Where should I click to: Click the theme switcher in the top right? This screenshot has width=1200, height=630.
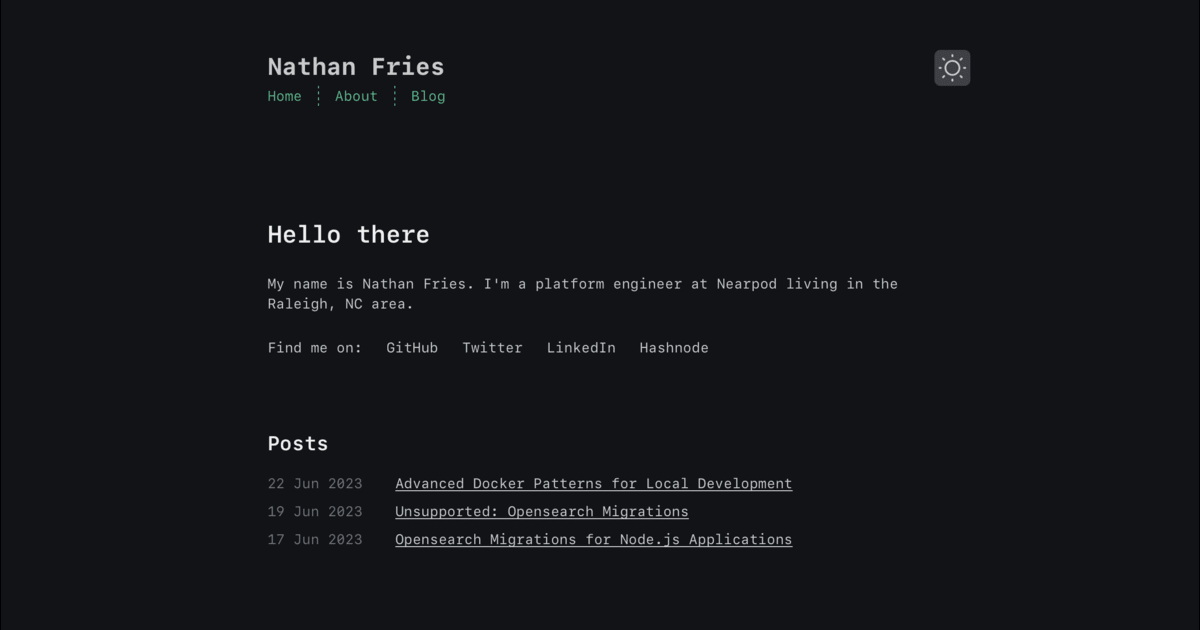click(951, 67)
